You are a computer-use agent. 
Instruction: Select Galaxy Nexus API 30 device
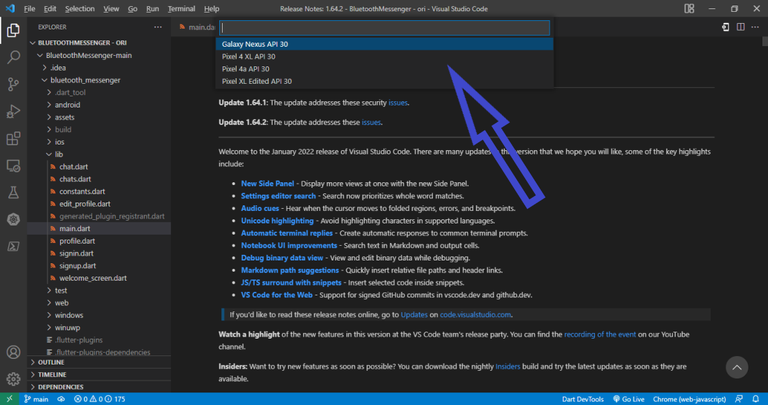coord(384,44)
